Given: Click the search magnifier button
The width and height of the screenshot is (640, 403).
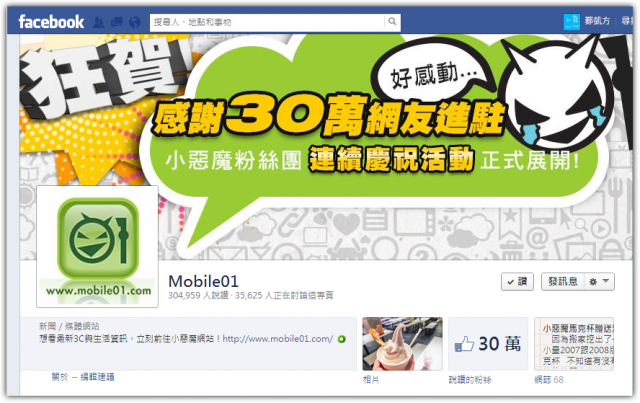Looking at the screenshot, I should pyautogui.click(x=392, y=22).
